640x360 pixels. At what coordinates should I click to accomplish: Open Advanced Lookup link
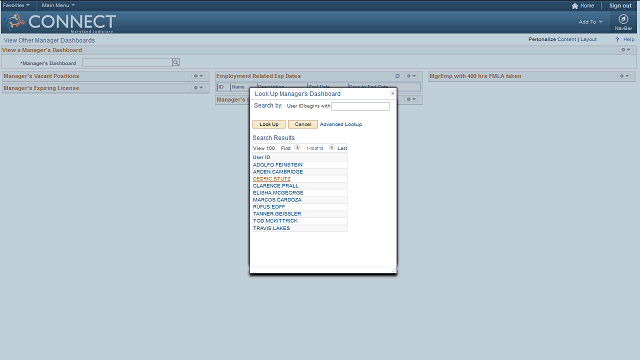[x=341, y=124]
